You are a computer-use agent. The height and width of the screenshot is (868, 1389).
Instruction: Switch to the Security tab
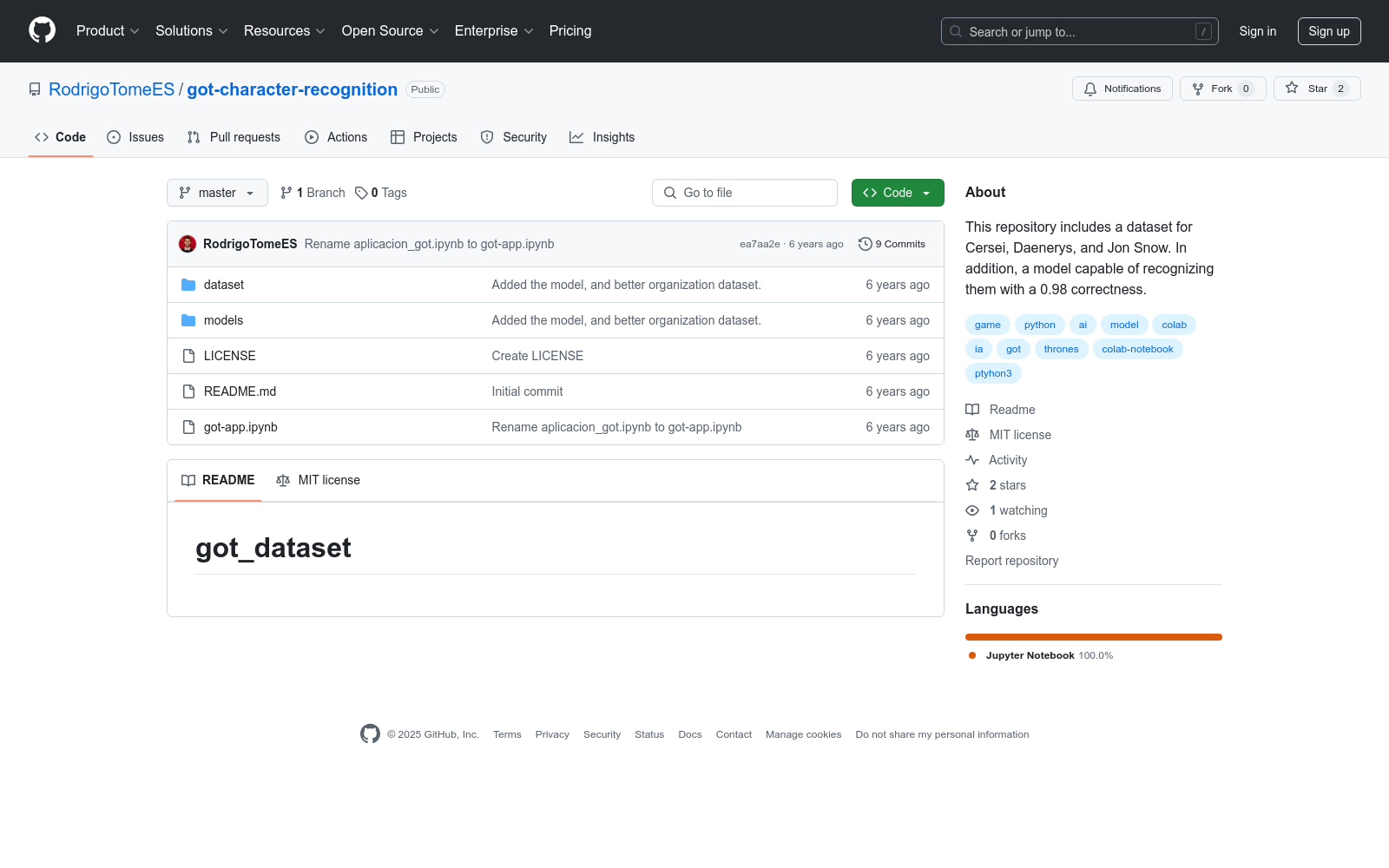click(514, 137)
